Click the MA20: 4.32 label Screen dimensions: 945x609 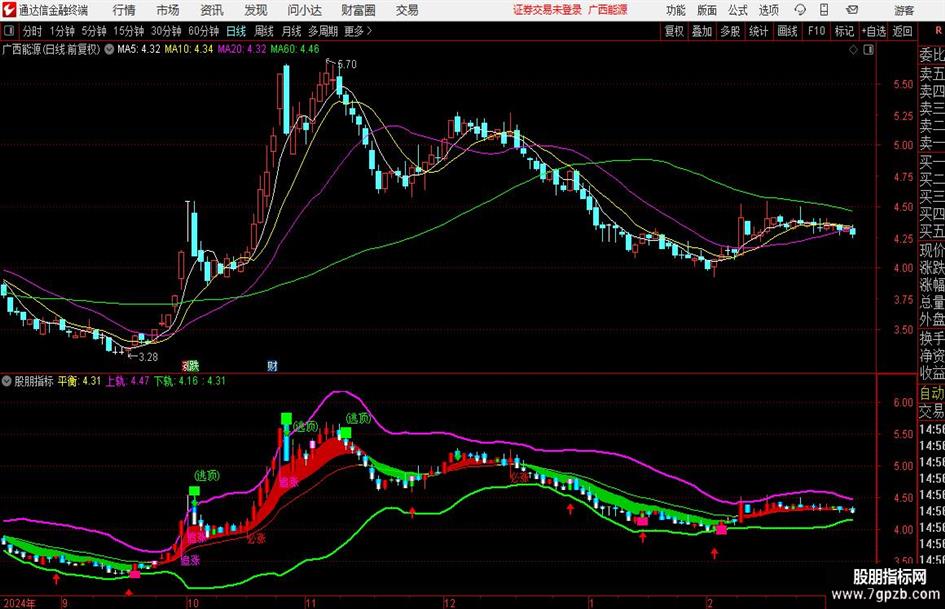tap(242, 49)
